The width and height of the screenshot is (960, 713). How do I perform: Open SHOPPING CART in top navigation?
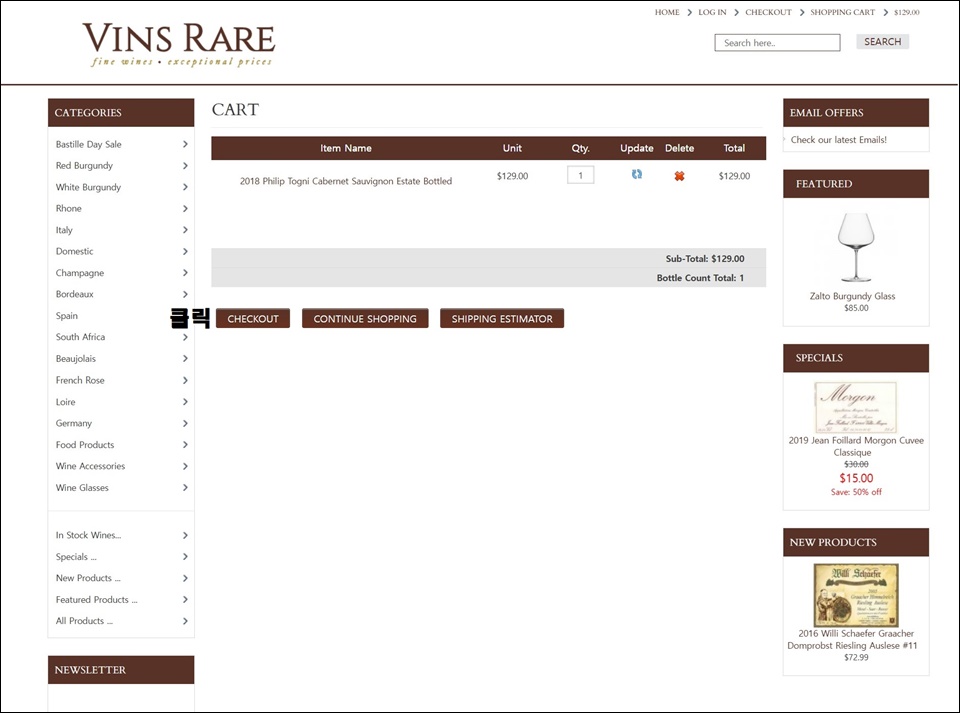click(842, 12)
